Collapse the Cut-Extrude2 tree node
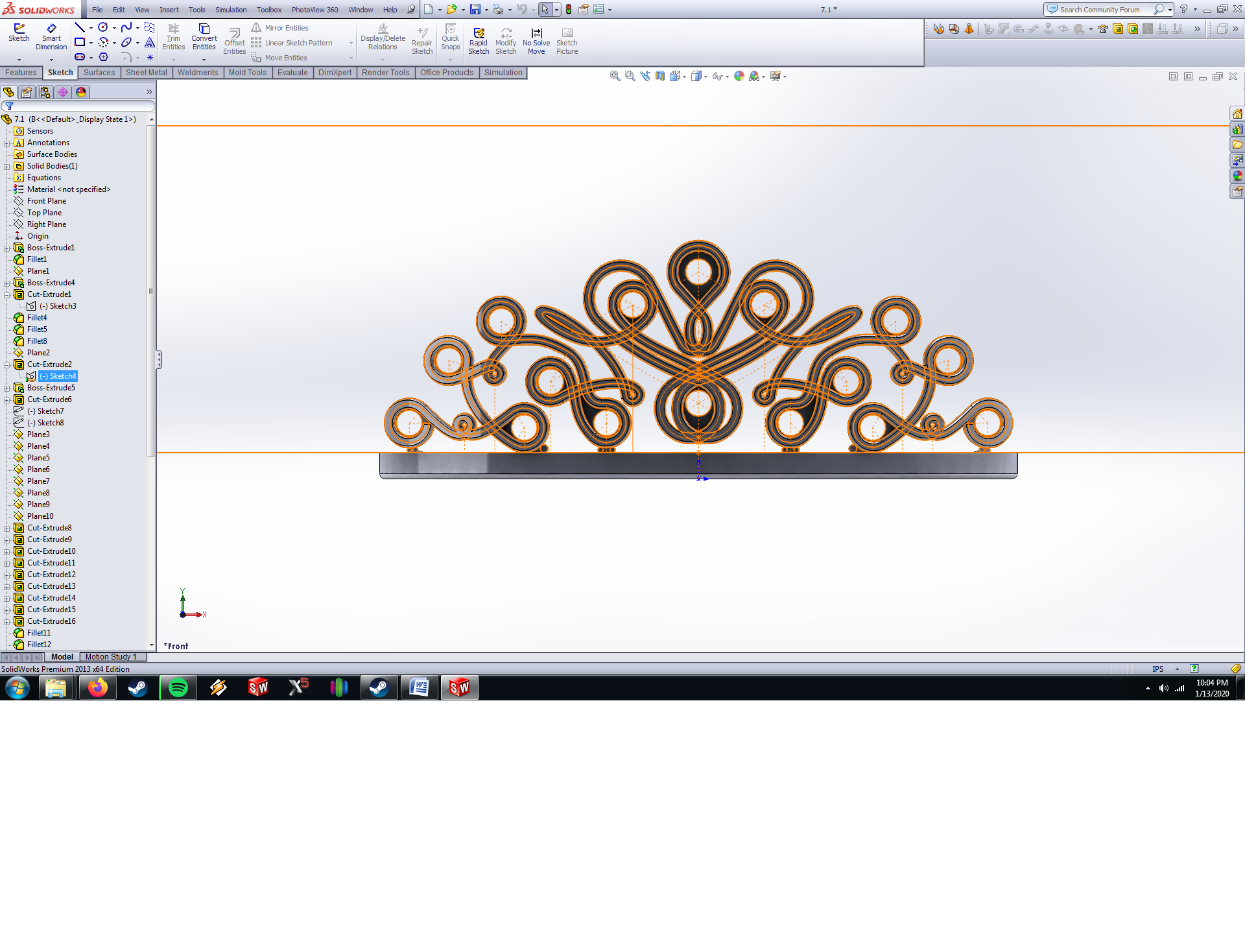 click(x=7, y=364)
